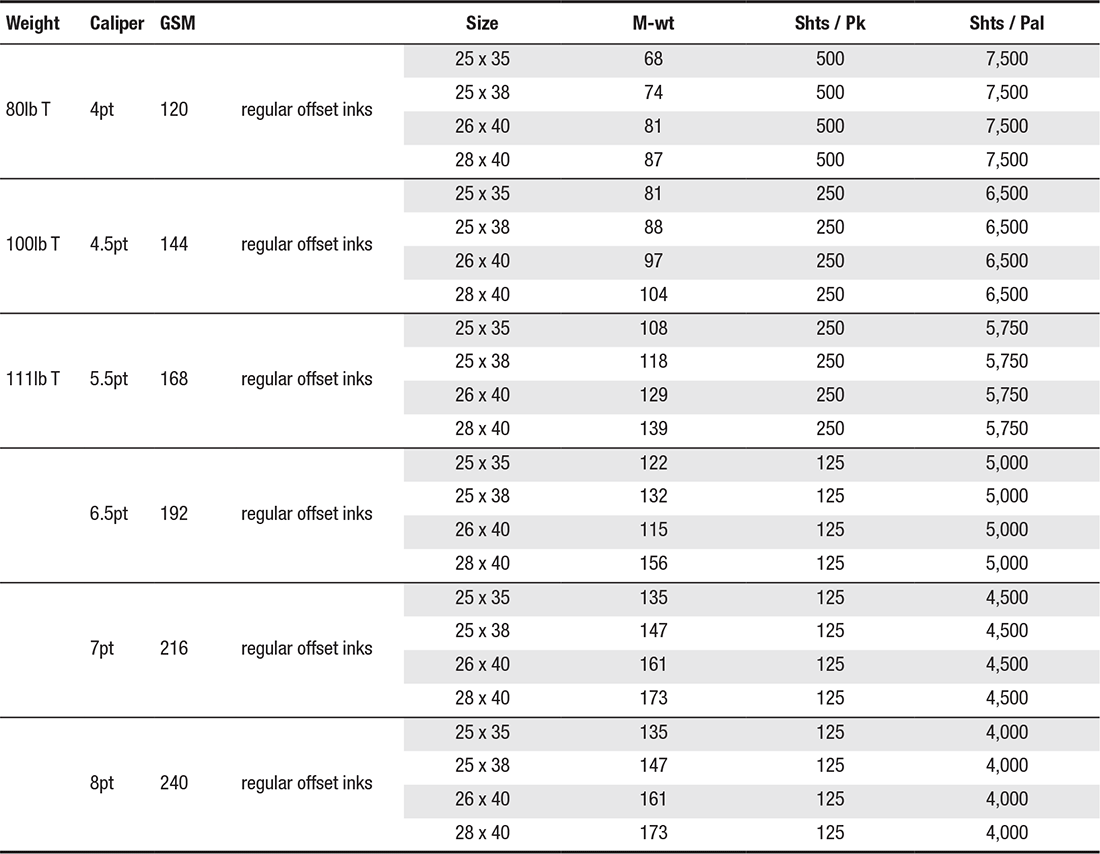Image resolution: width=1100 pixels, height=854 pixels.
Task: Click the 8pt caliper cell
Action: point(102,783)
